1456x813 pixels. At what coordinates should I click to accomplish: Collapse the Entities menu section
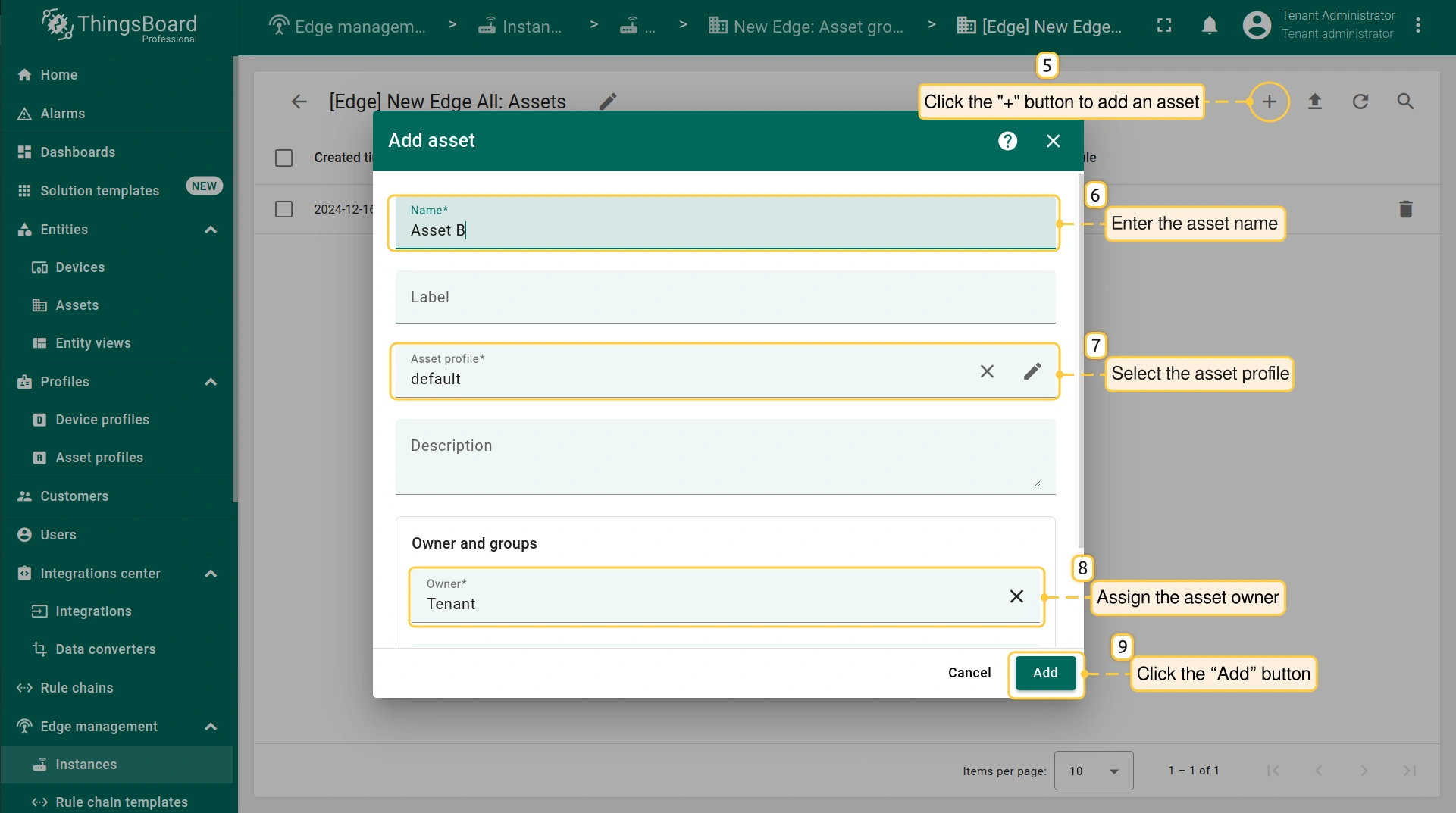pyautogui.click(x=211, y=230)
